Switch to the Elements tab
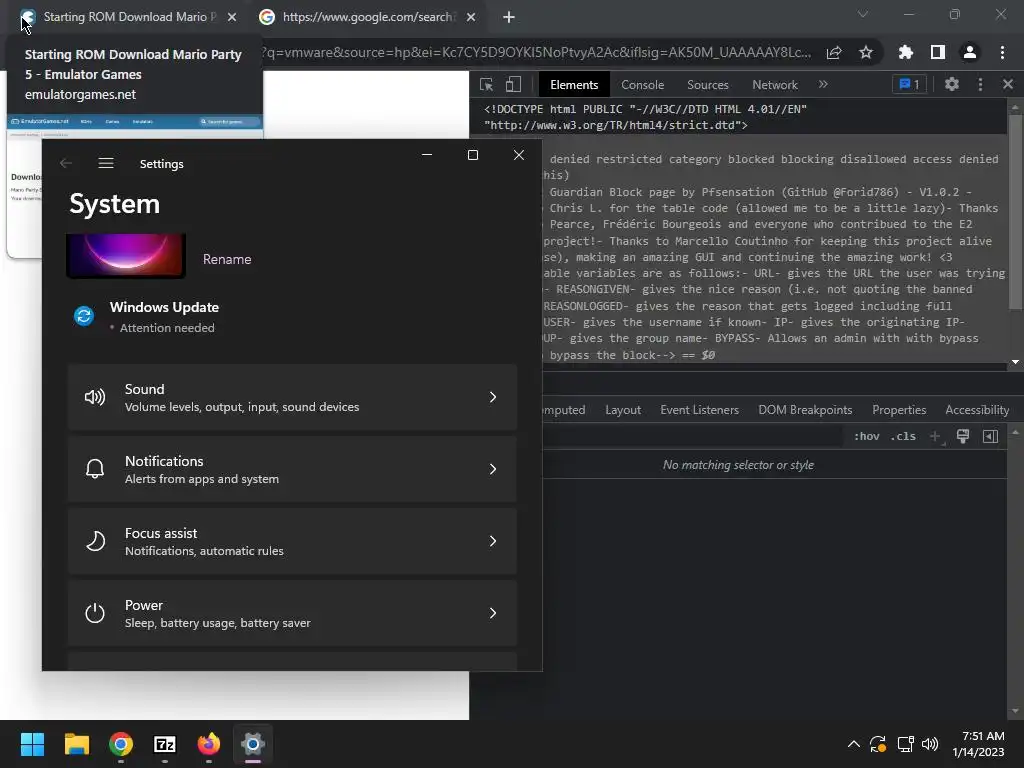This screenshot has height=768, width=1024. [x=573, y=85]
